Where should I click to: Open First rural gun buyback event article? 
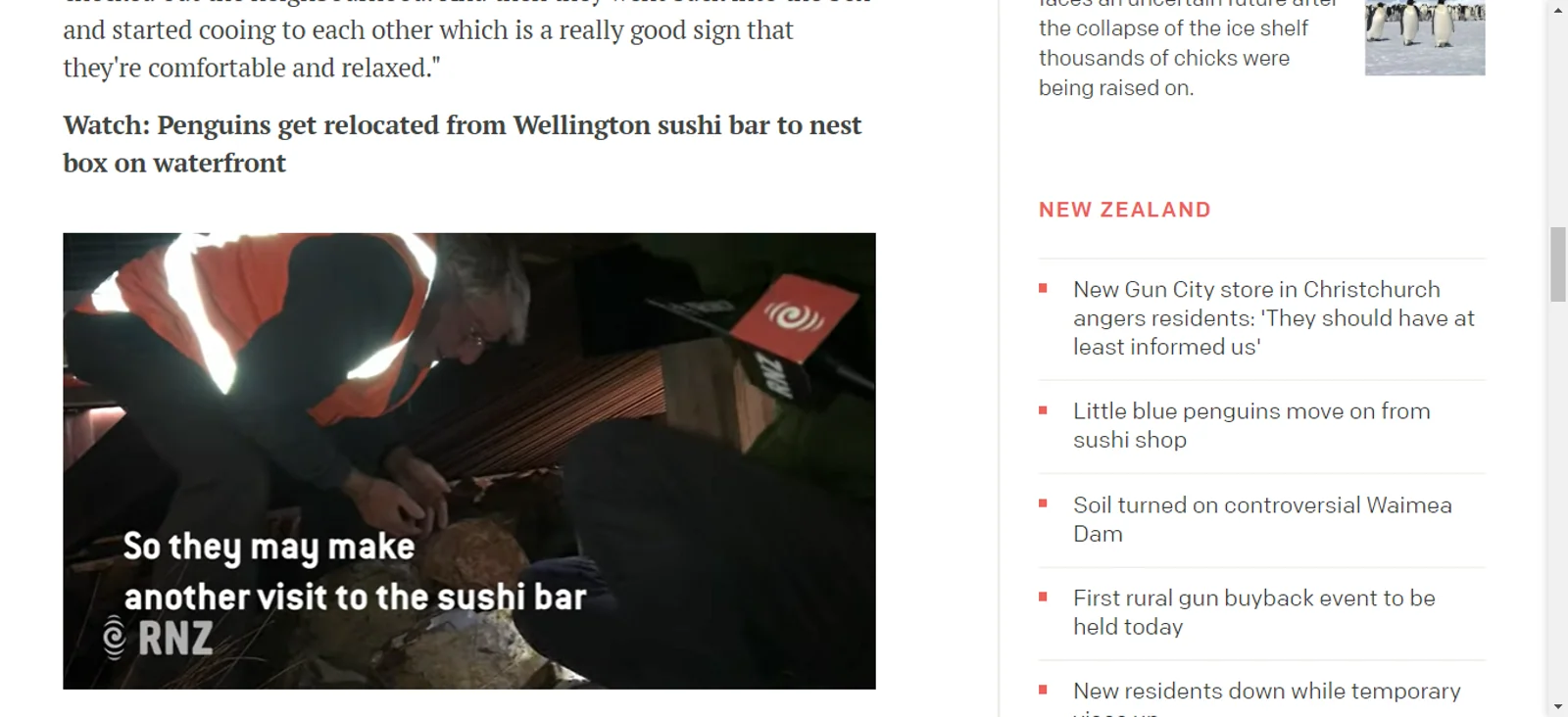[1253, 612]
